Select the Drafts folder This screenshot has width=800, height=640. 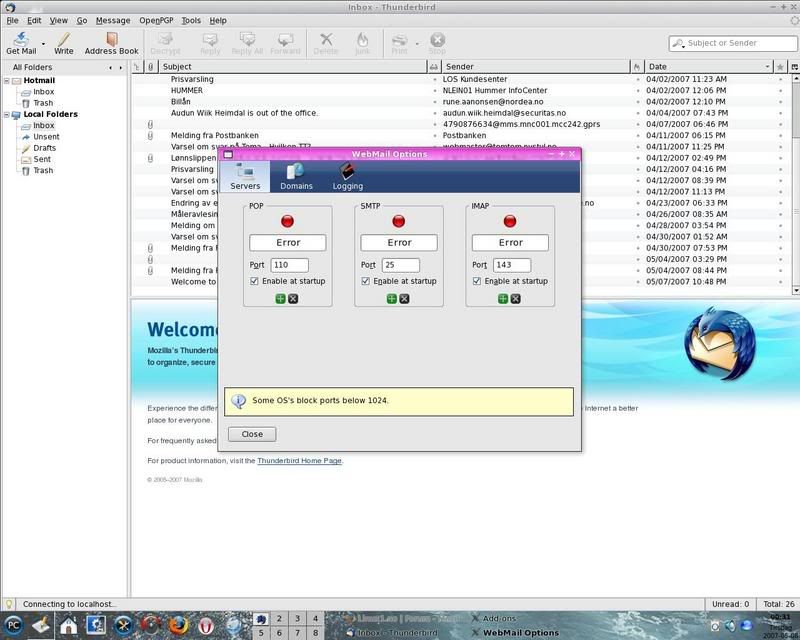pyautogui.click(x=44, y=148)
